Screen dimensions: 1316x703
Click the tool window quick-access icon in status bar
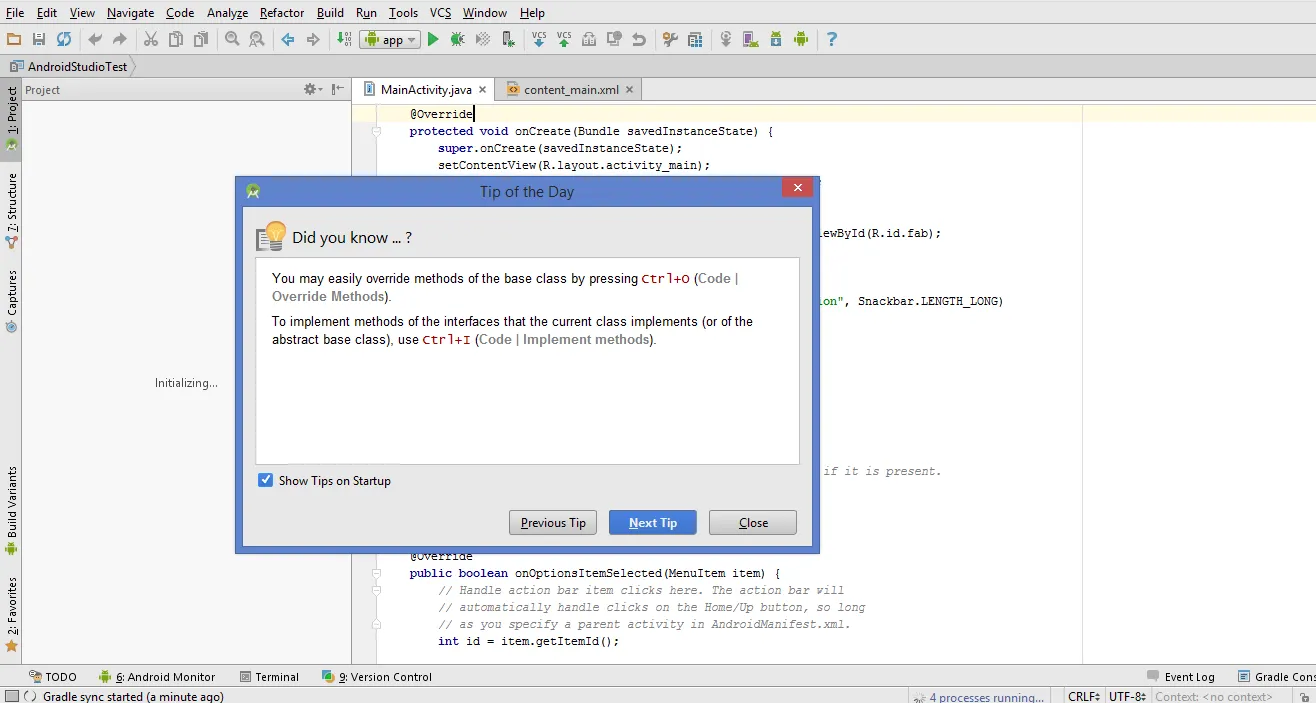click(x=11, y=696)
